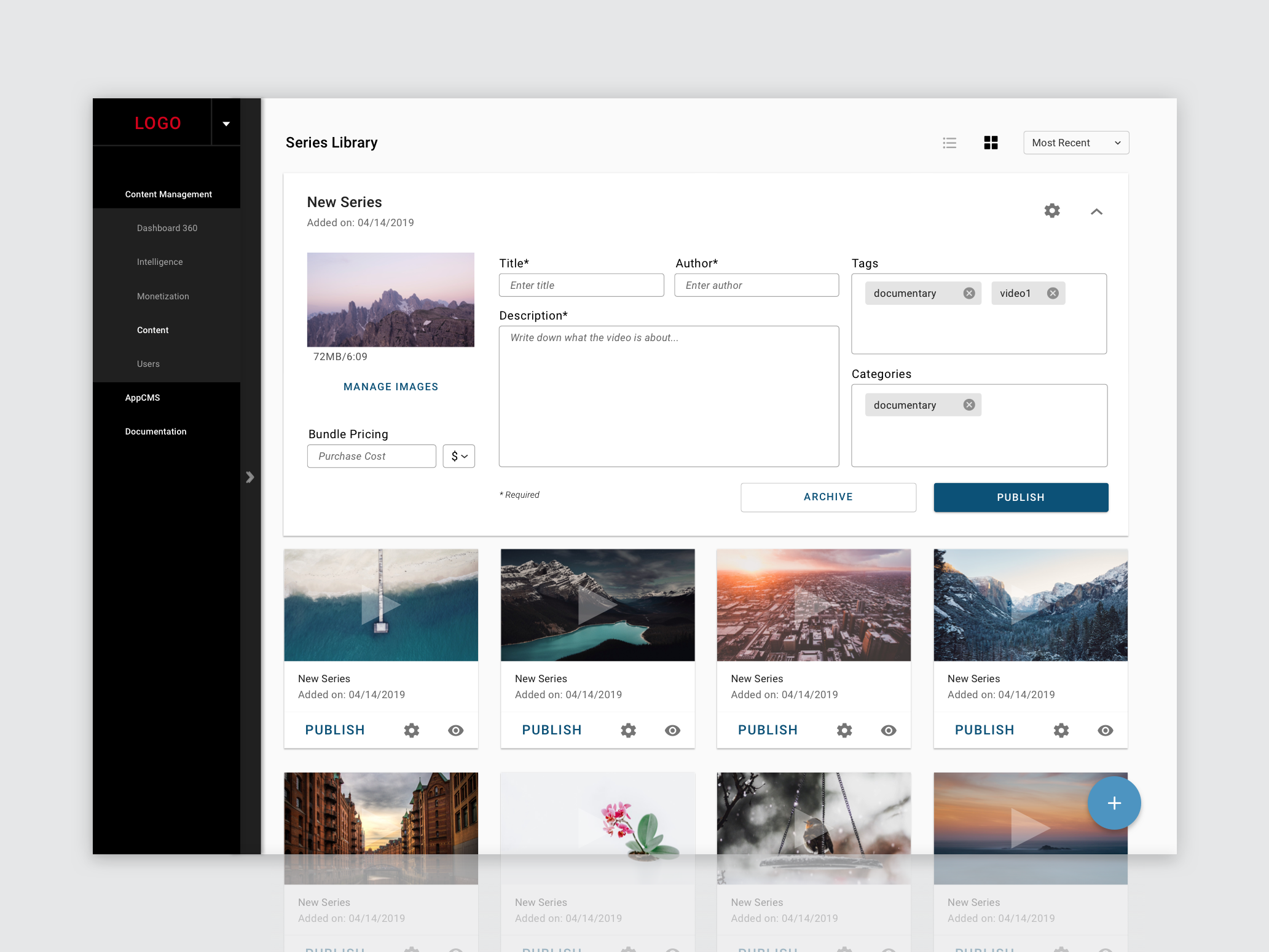Click the MANAGE IMAGES link
Viewport: 1269px width, 952px height.
pos(391,387)
